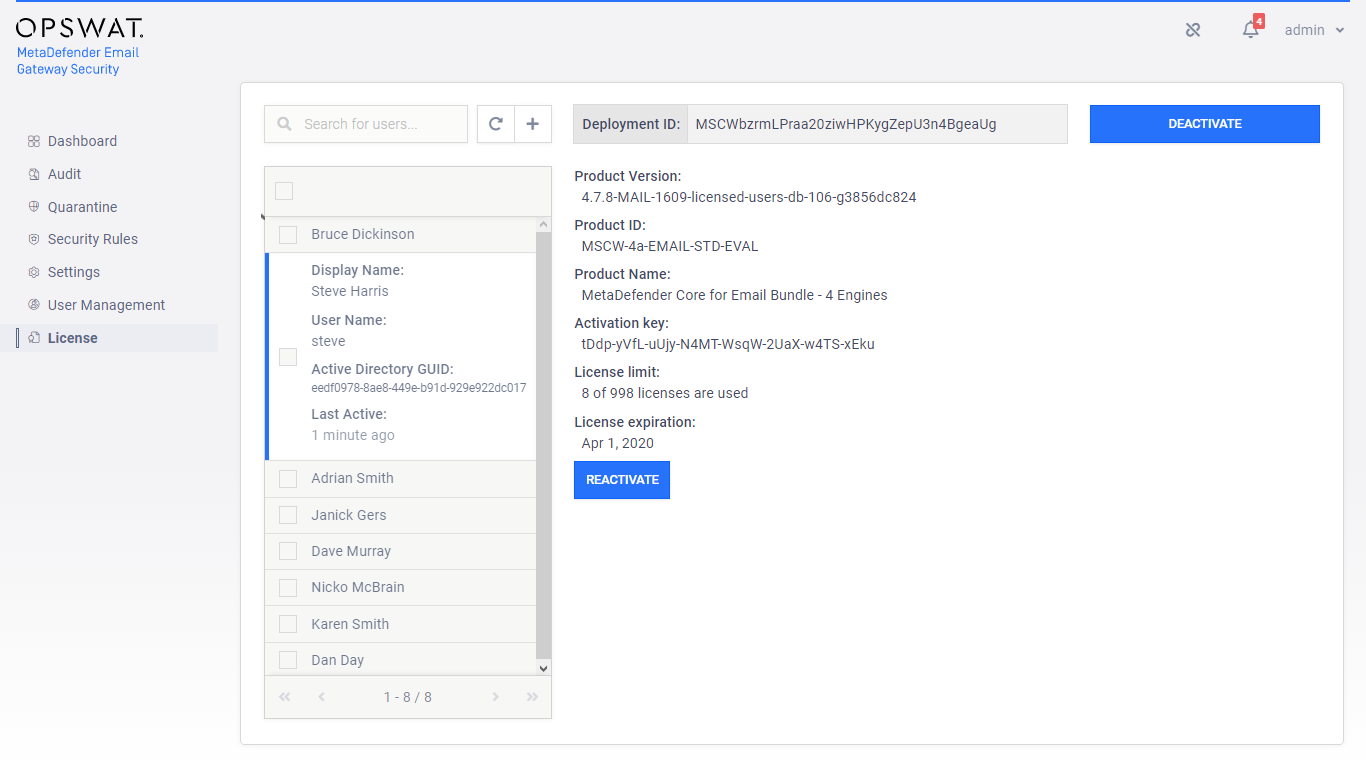Open the User Management page

tap(106, 305)
